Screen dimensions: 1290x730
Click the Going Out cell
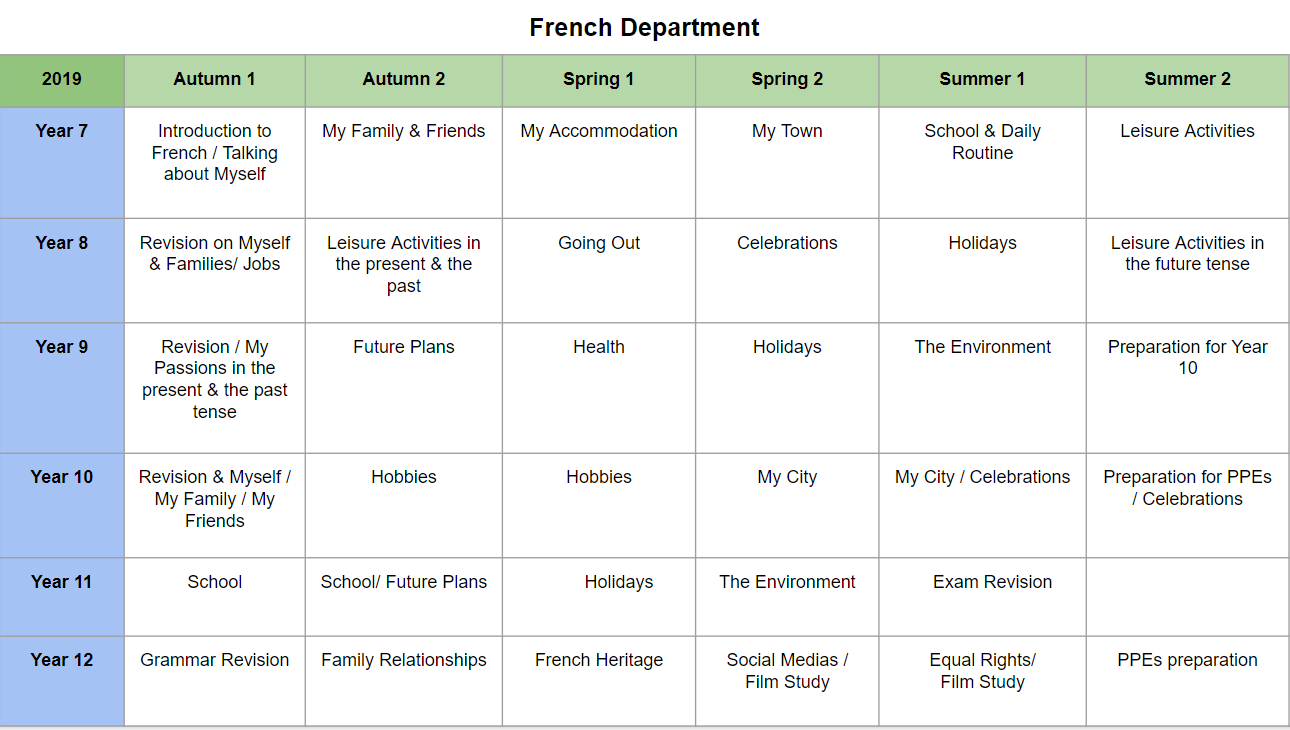(599, 271)
